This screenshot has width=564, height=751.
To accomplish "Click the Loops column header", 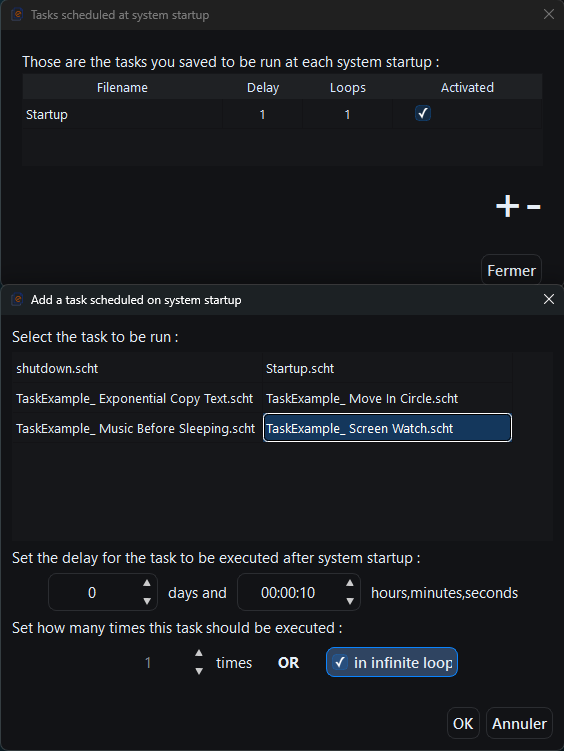I will point(348,88).
